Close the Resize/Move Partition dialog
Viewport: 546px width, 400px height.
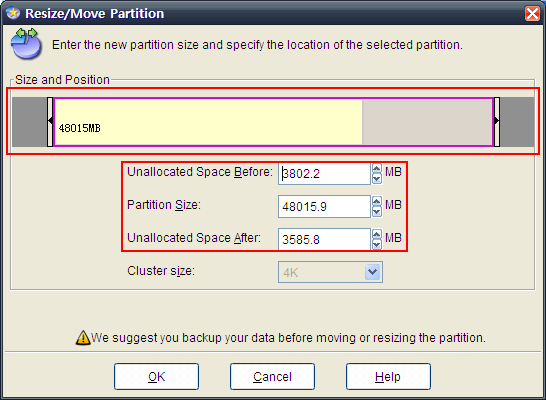click(532, 14)
